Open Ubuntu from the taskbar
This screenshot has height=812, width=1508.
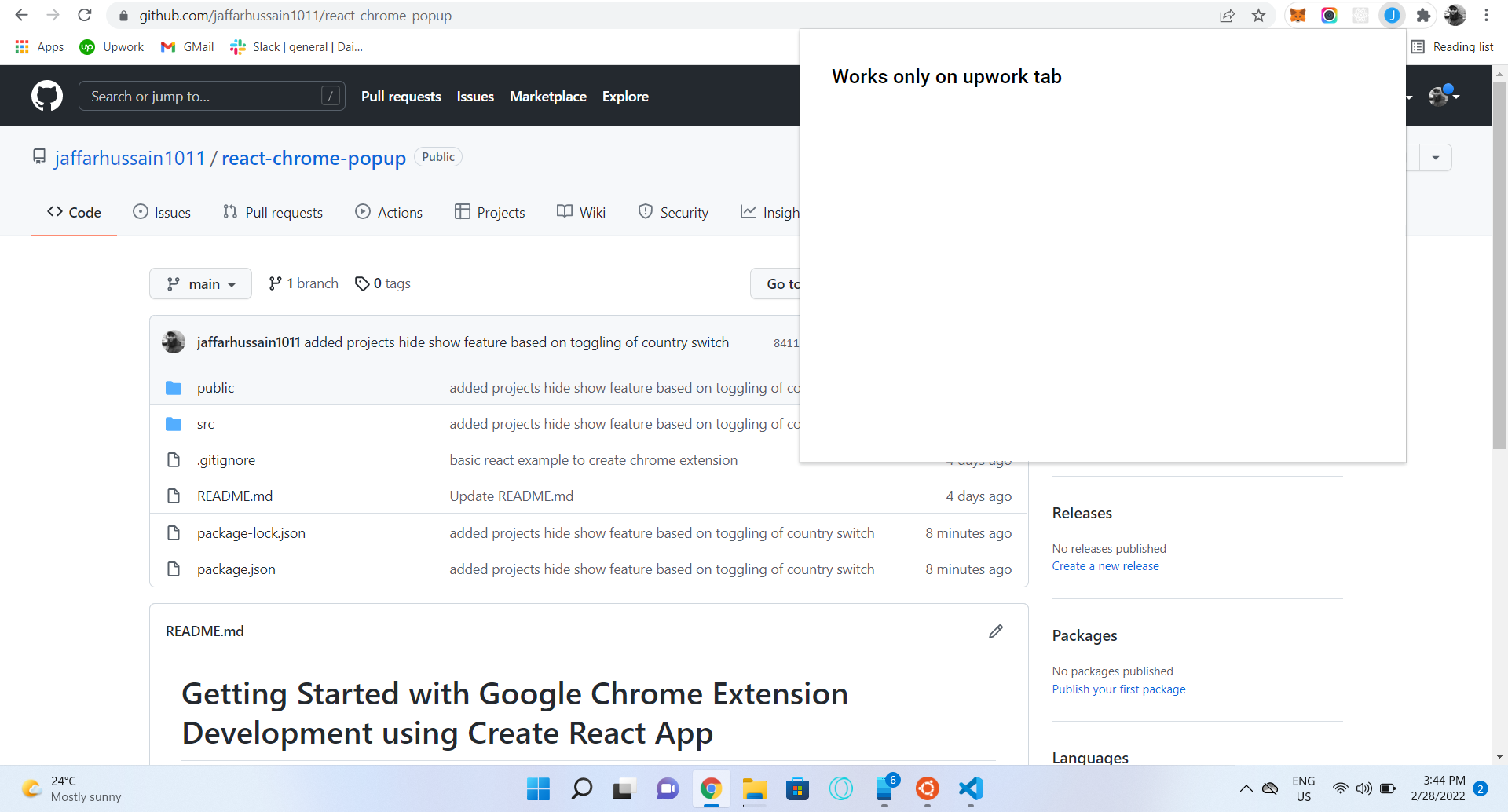(x=928, y=789)
